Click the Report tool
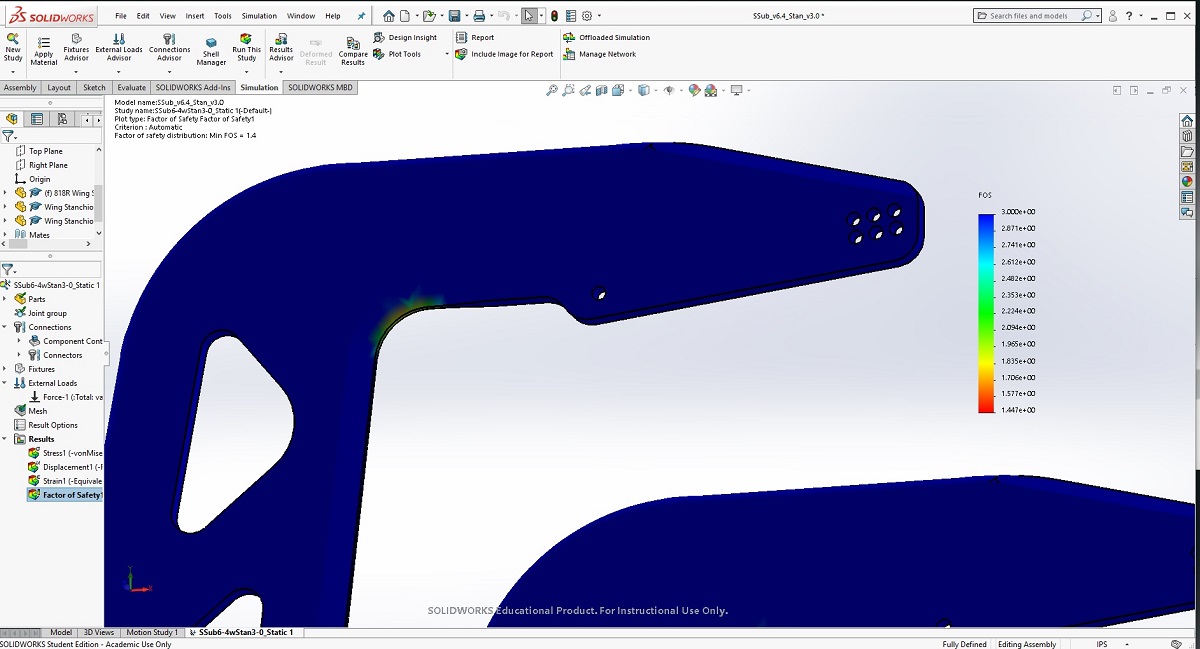Viewport: 1200px width, 649px height. pos(475,37)
